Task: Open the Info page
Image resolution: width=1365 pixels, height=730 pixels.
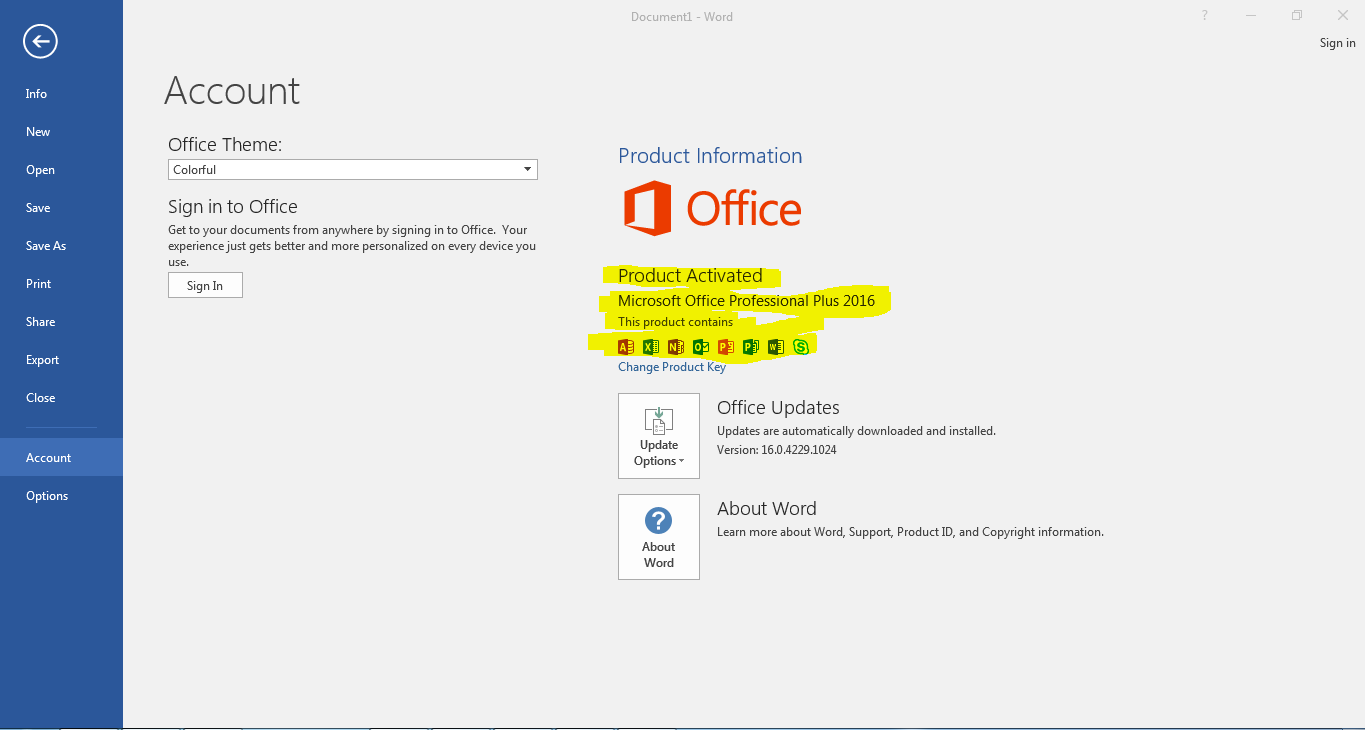Action: (x=61, y=94)
